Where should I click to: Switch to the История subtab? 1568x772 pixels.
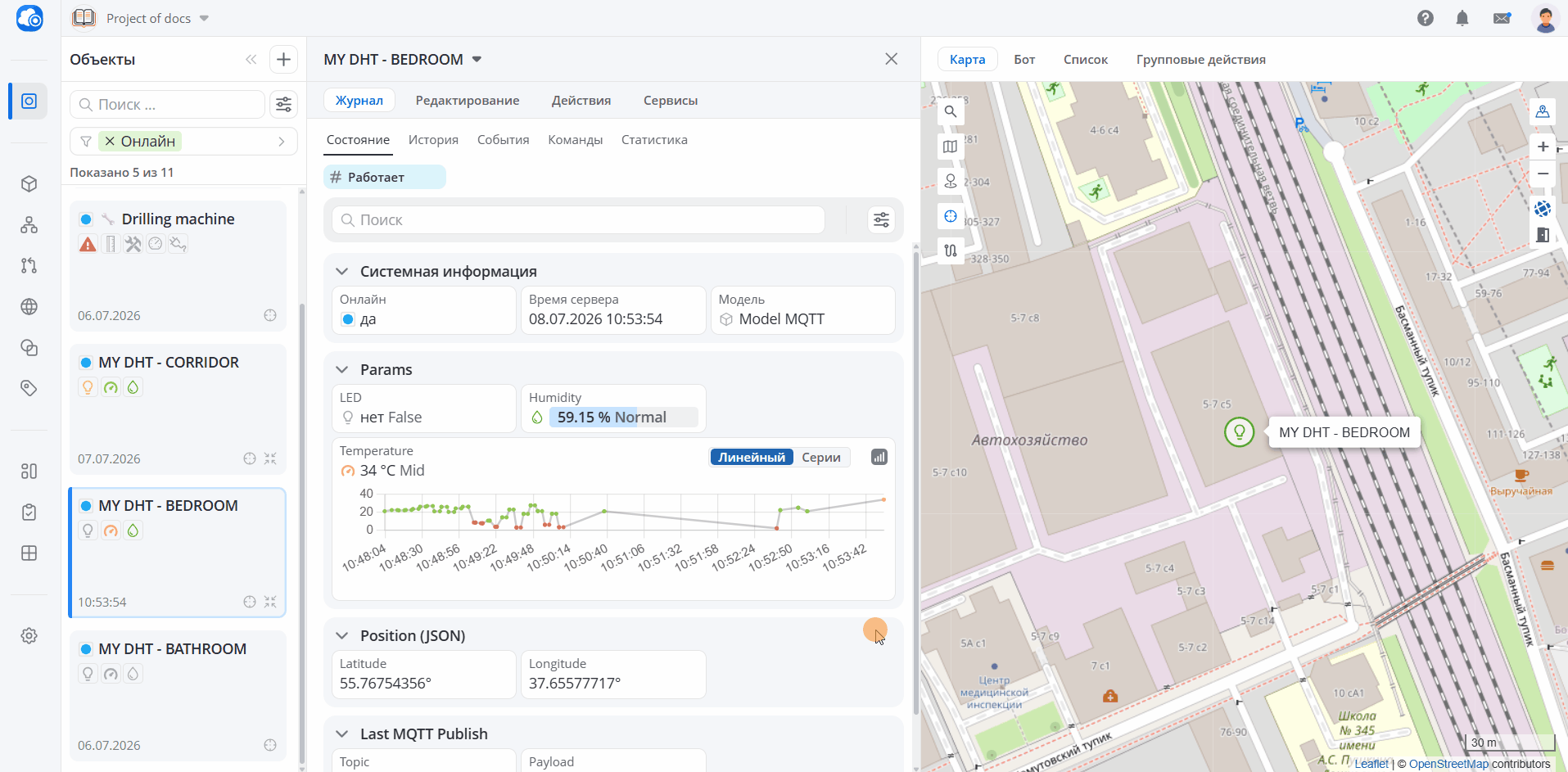[433, 139]
